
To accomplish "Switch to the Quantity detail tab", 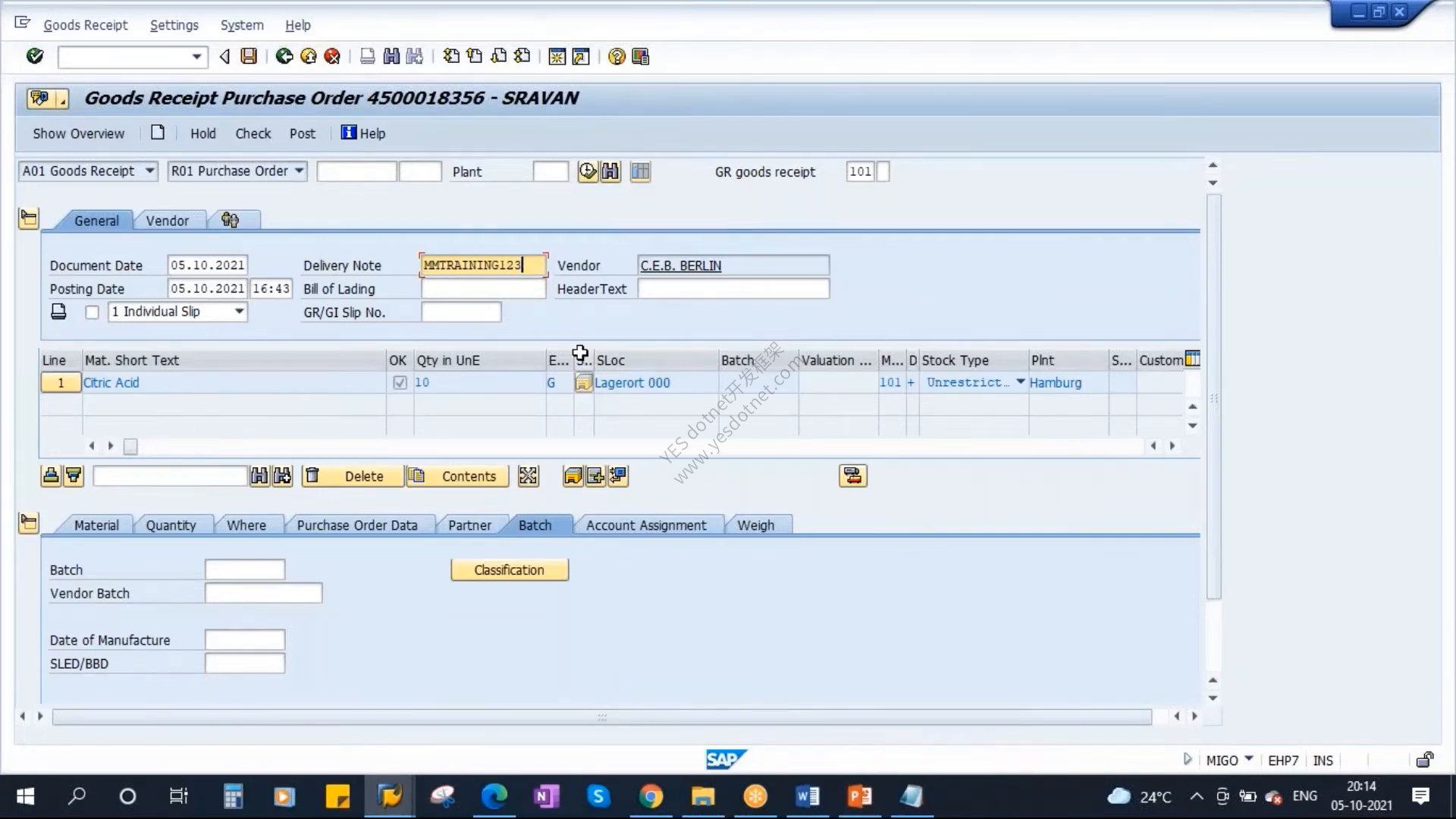I will click(171, 525).
